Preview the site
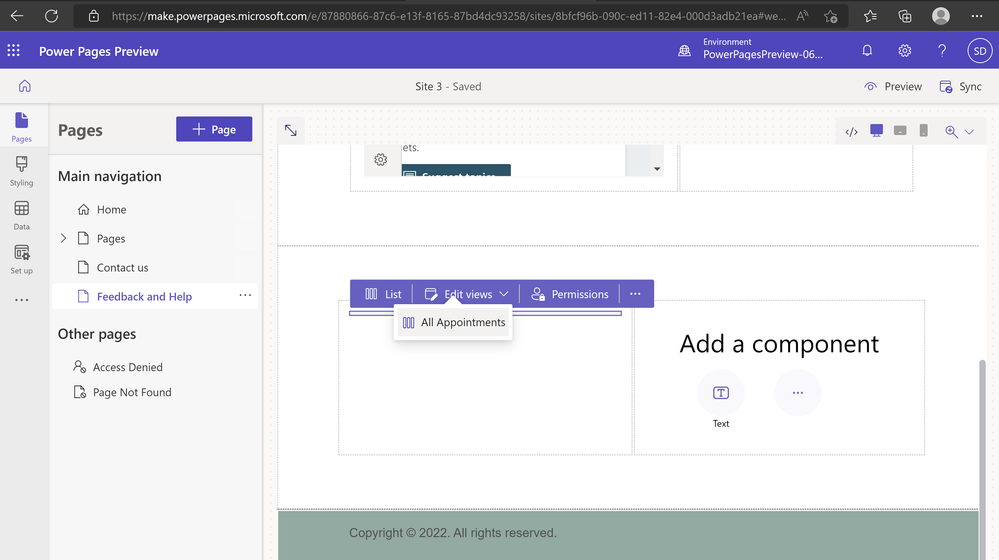 pos(893,87)
